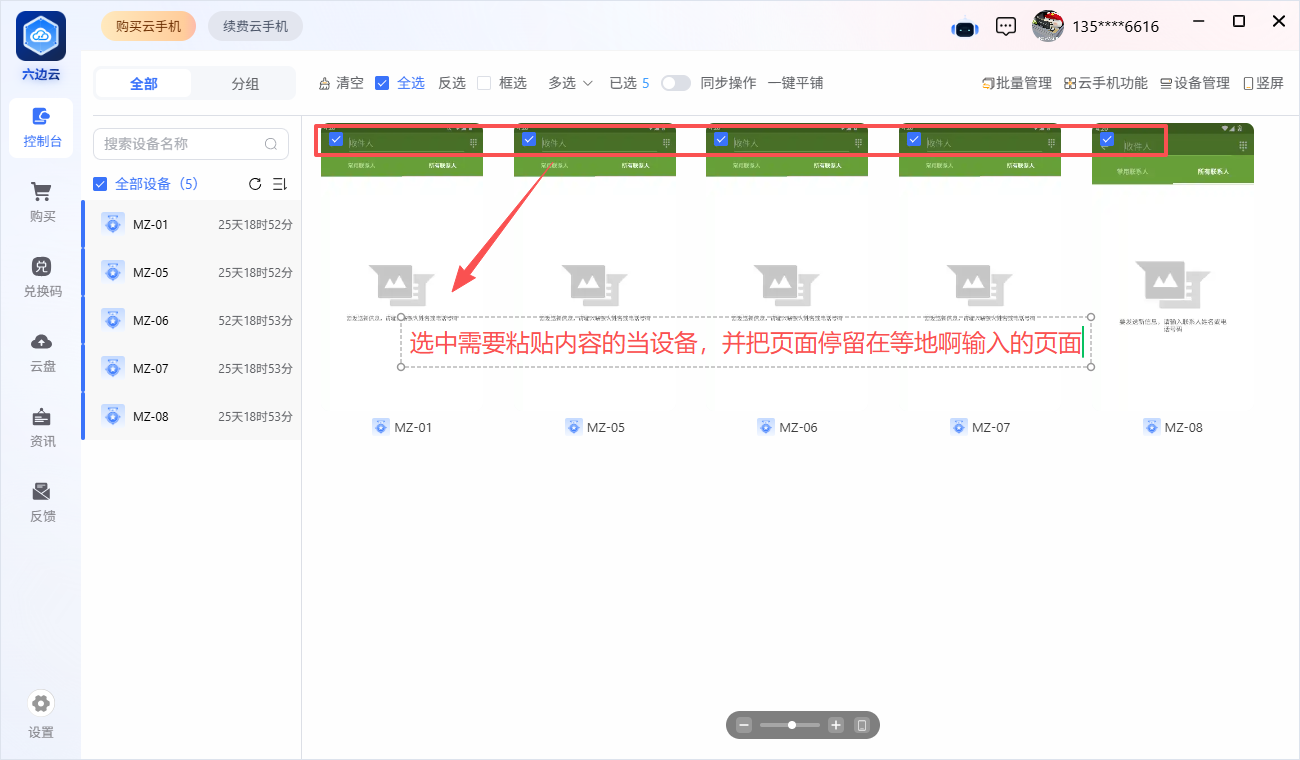Screen dimensions: 1300x760
Task: Click the refresh icon beside 全部设备
Action: click(x=255, y=184)
